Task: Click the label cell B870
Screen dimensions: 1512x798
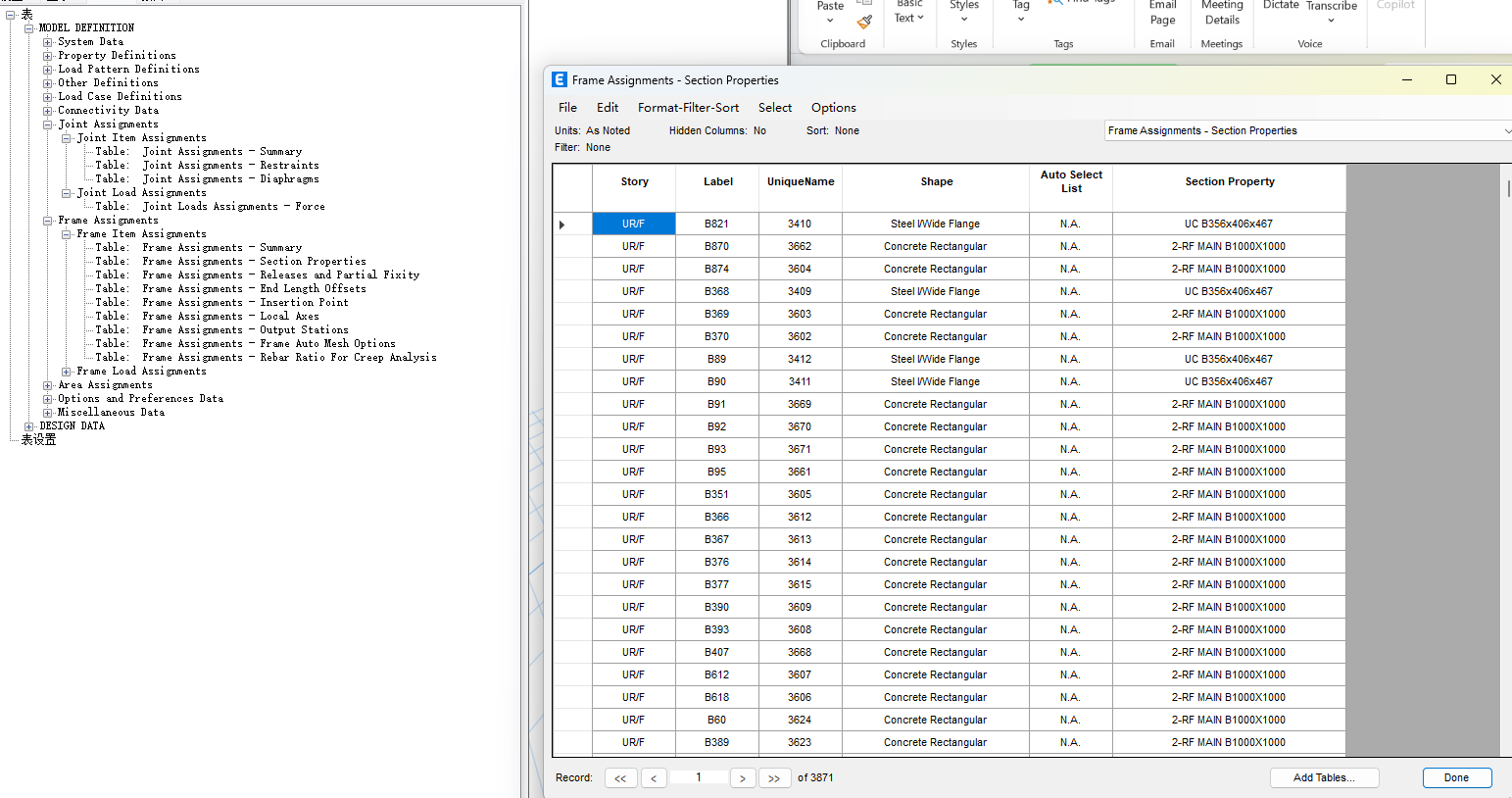Action: click(x=717, y=247)
